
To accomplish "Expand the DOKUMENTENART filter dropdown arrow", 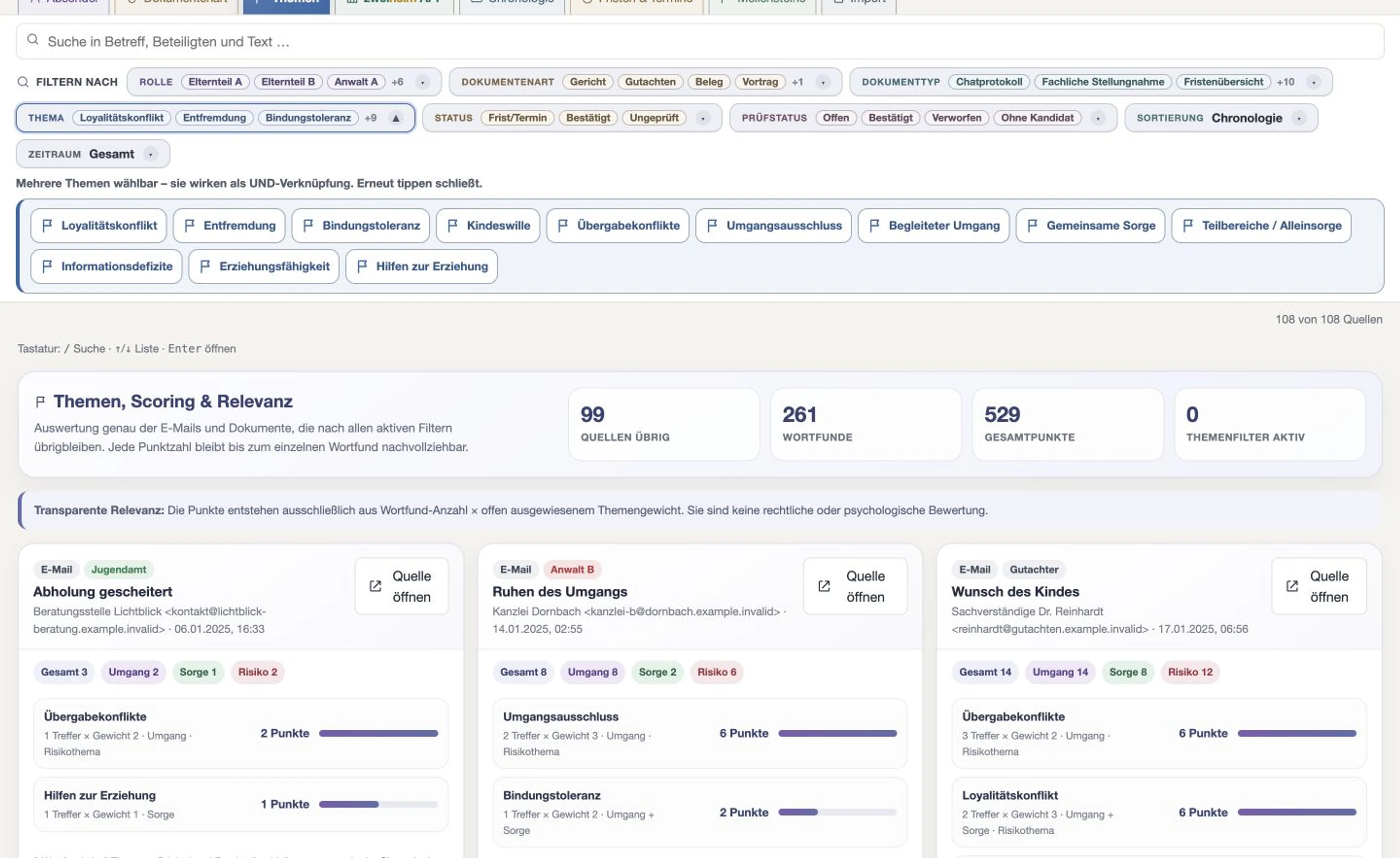I will point(822,82).
